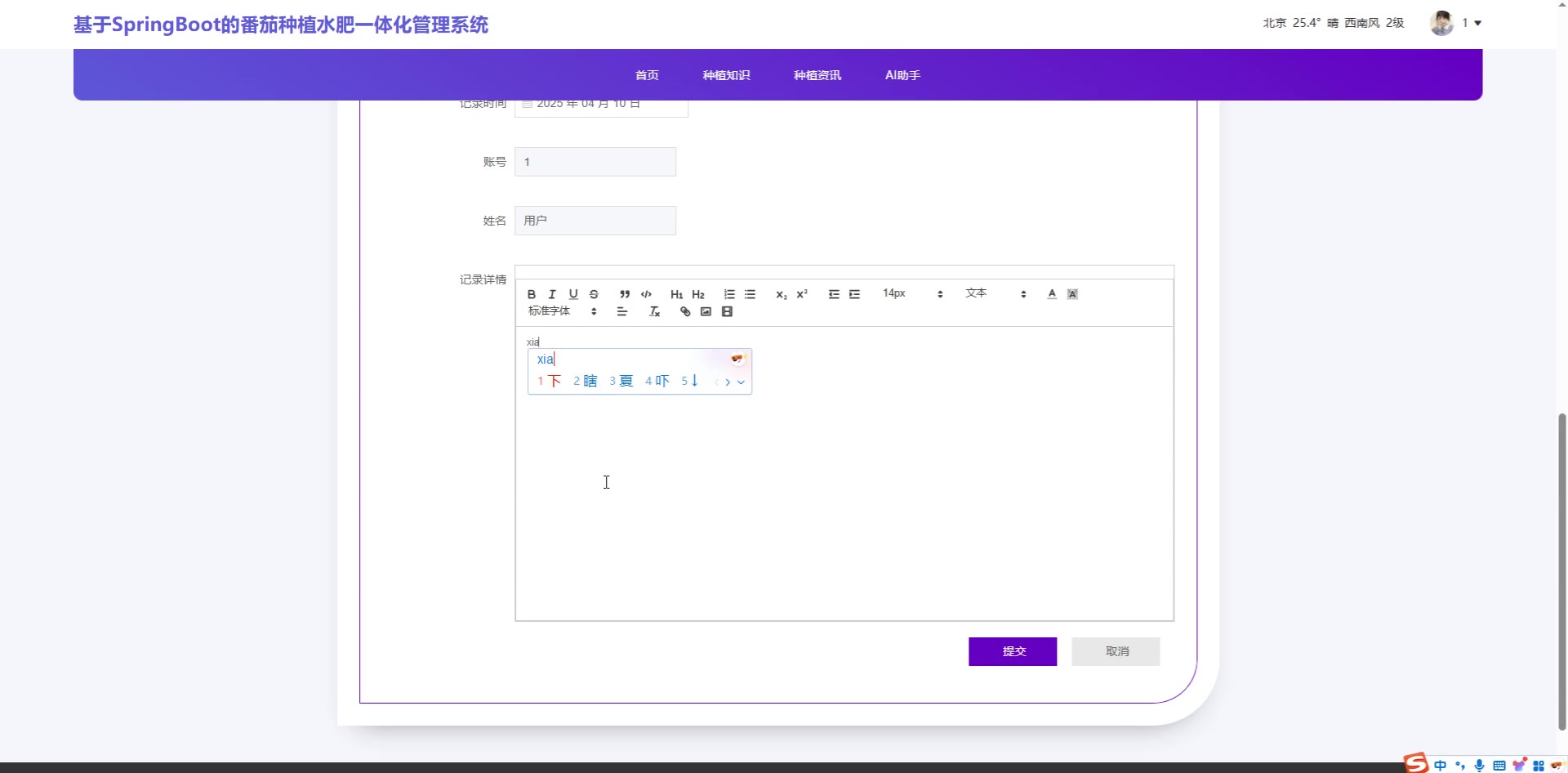1568x773 pixels.
Task: Click the 提交 submit button
Action: (x=1013, y=651)
